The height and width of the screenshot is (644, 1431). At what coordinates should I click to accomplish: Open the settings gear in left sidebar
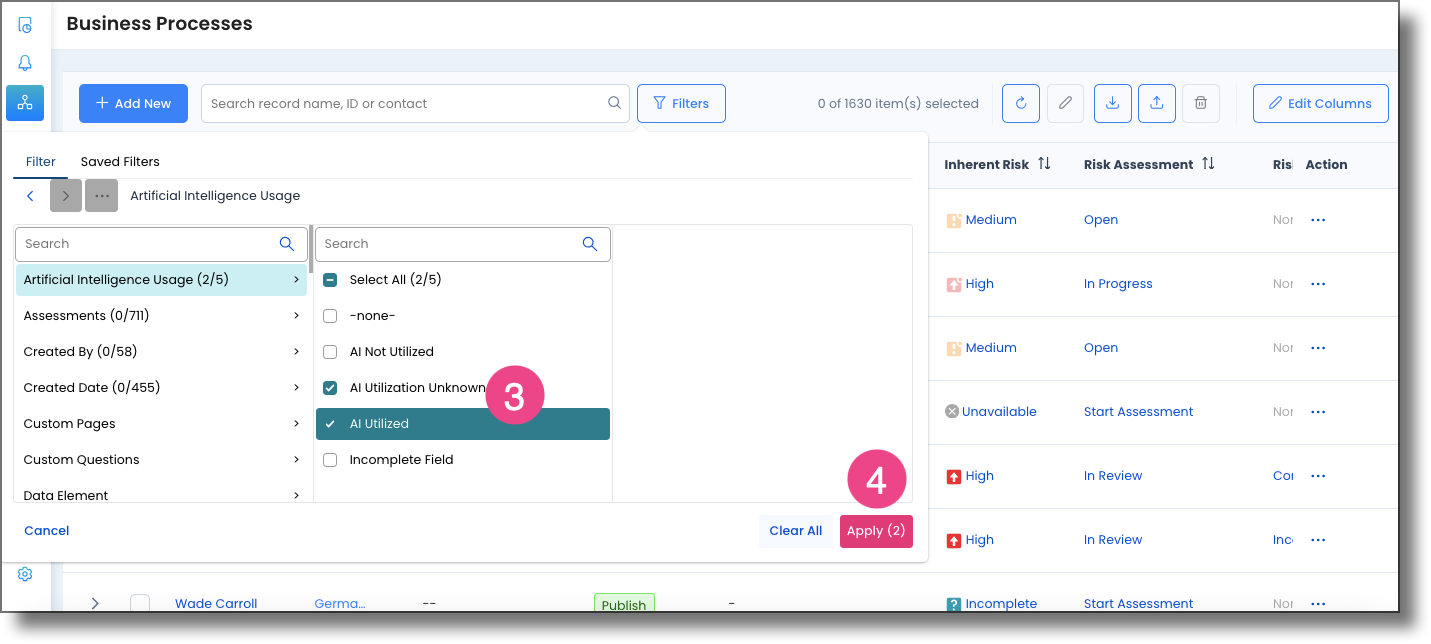[25, 574]
